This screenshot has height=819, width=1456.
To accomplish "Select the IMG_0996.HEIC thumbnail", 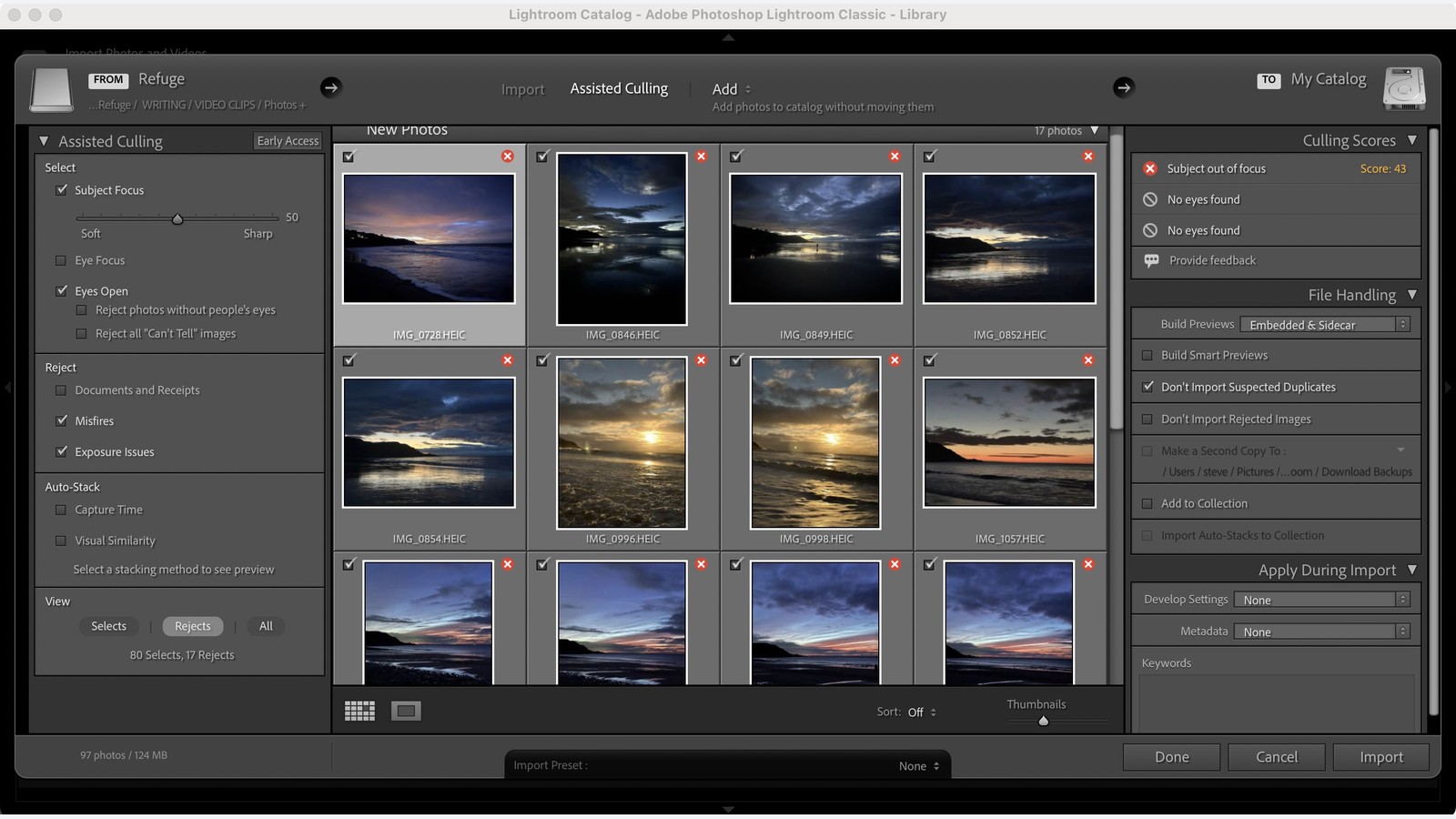I will [622, 443].
